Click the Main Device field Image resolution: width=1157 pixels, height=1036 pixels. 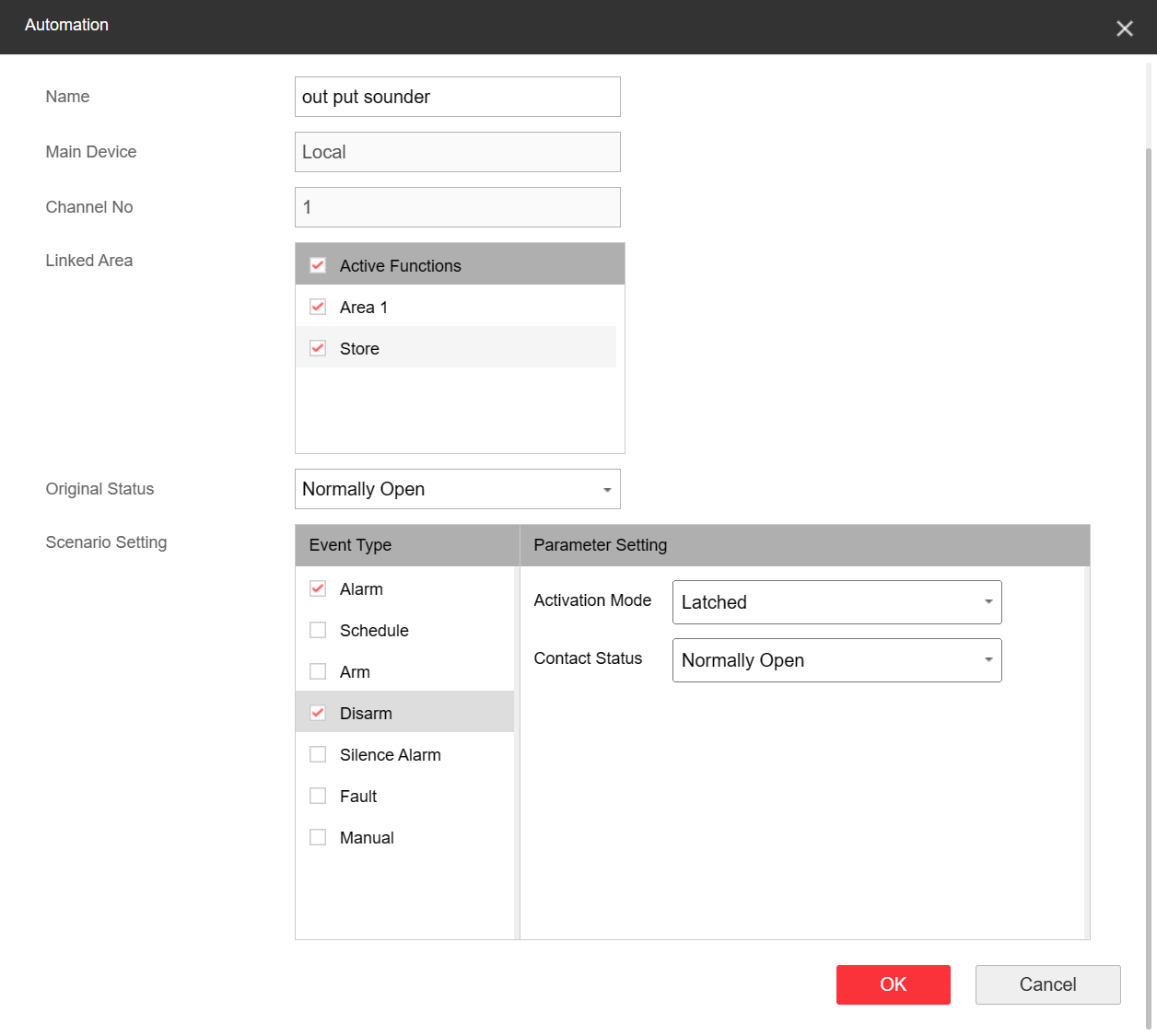pyautogui.click(x=457, y=152)
